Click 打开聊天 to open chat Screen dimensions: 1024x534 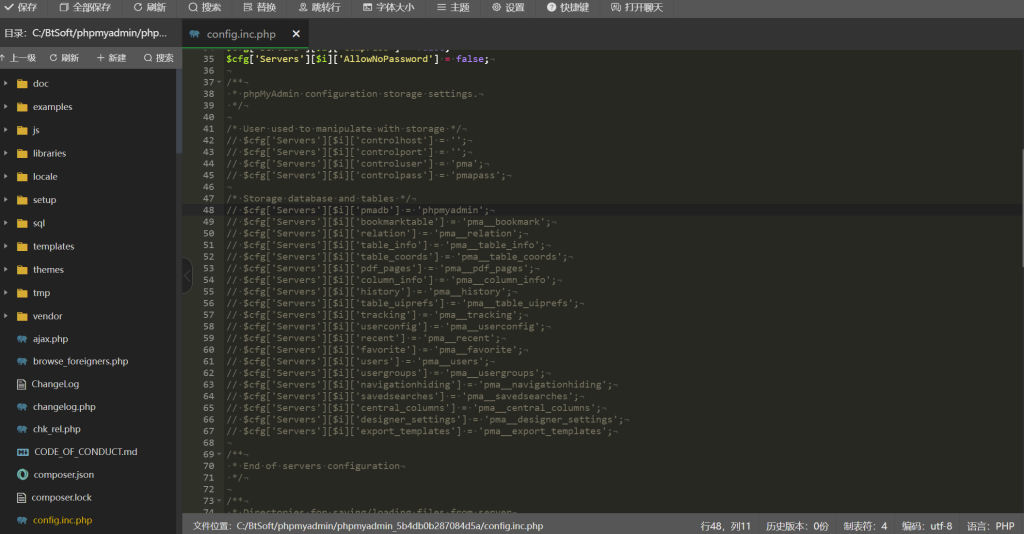(x=636, y=7)
